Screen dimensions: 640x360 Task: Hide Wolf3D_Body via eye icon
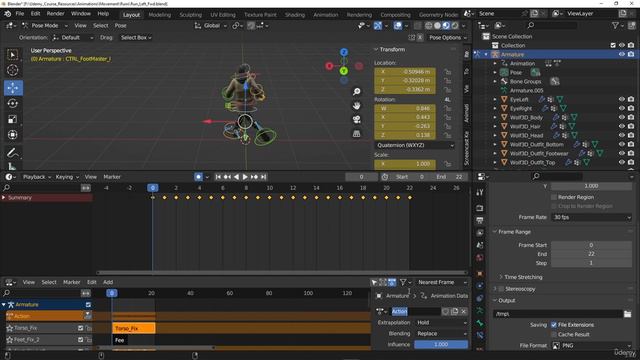(622, 117)
